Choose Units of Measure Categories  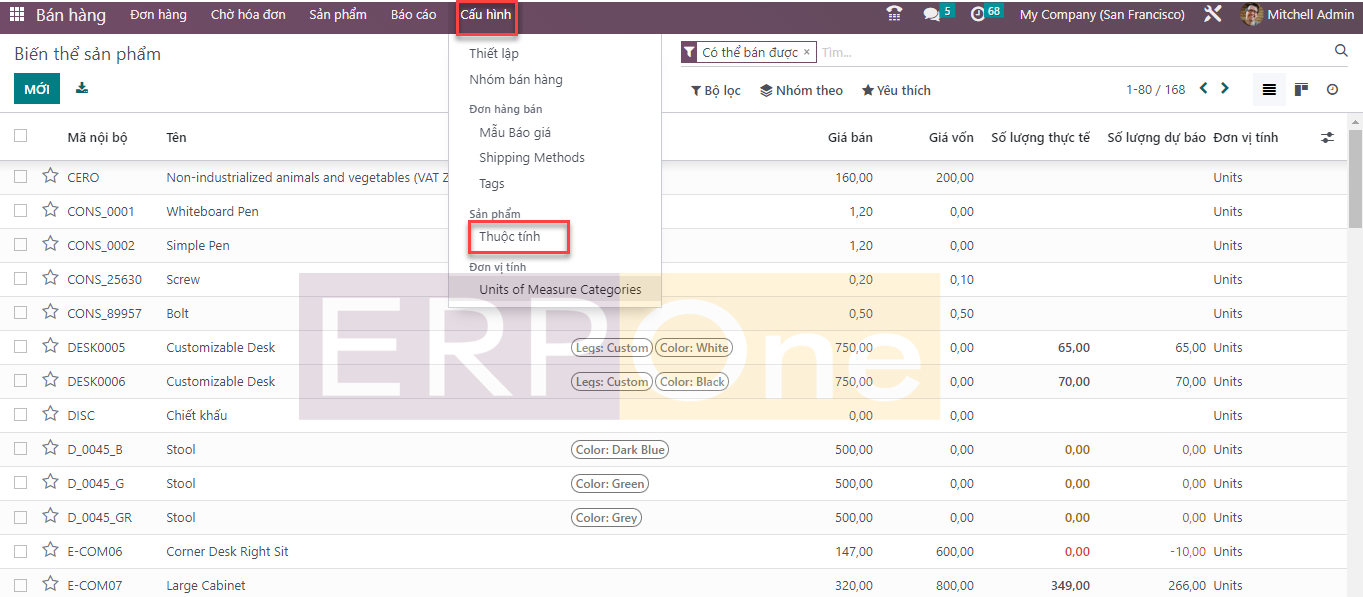tap(560, 290)
